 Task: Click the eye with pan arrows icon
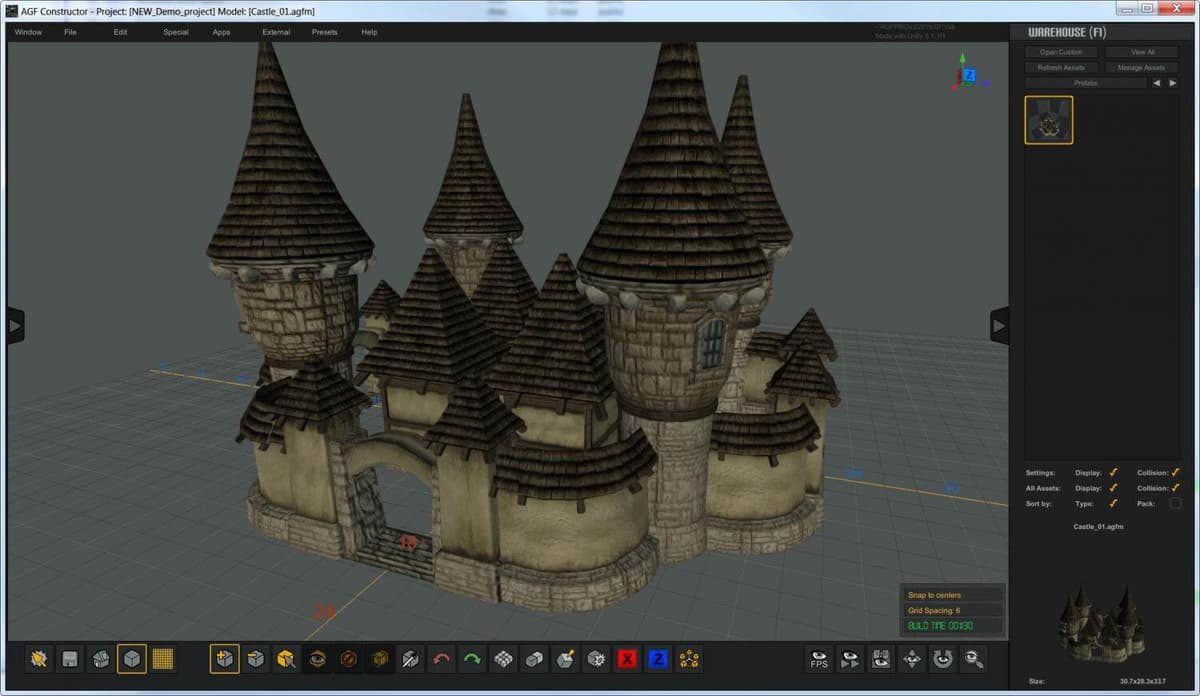pyautogui.click(x=913, y=658)
